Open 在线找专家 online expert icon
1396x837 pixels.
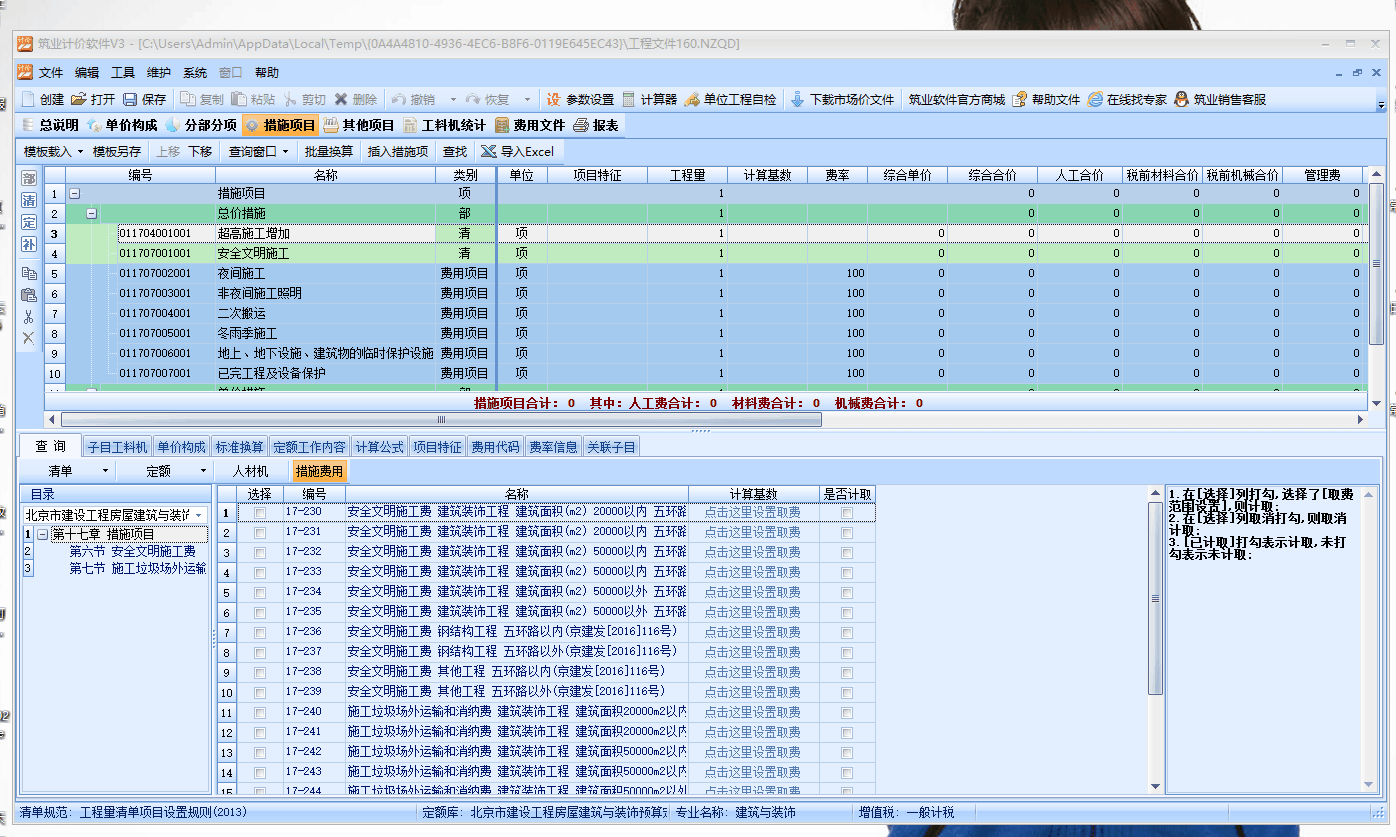point(1095,100)
